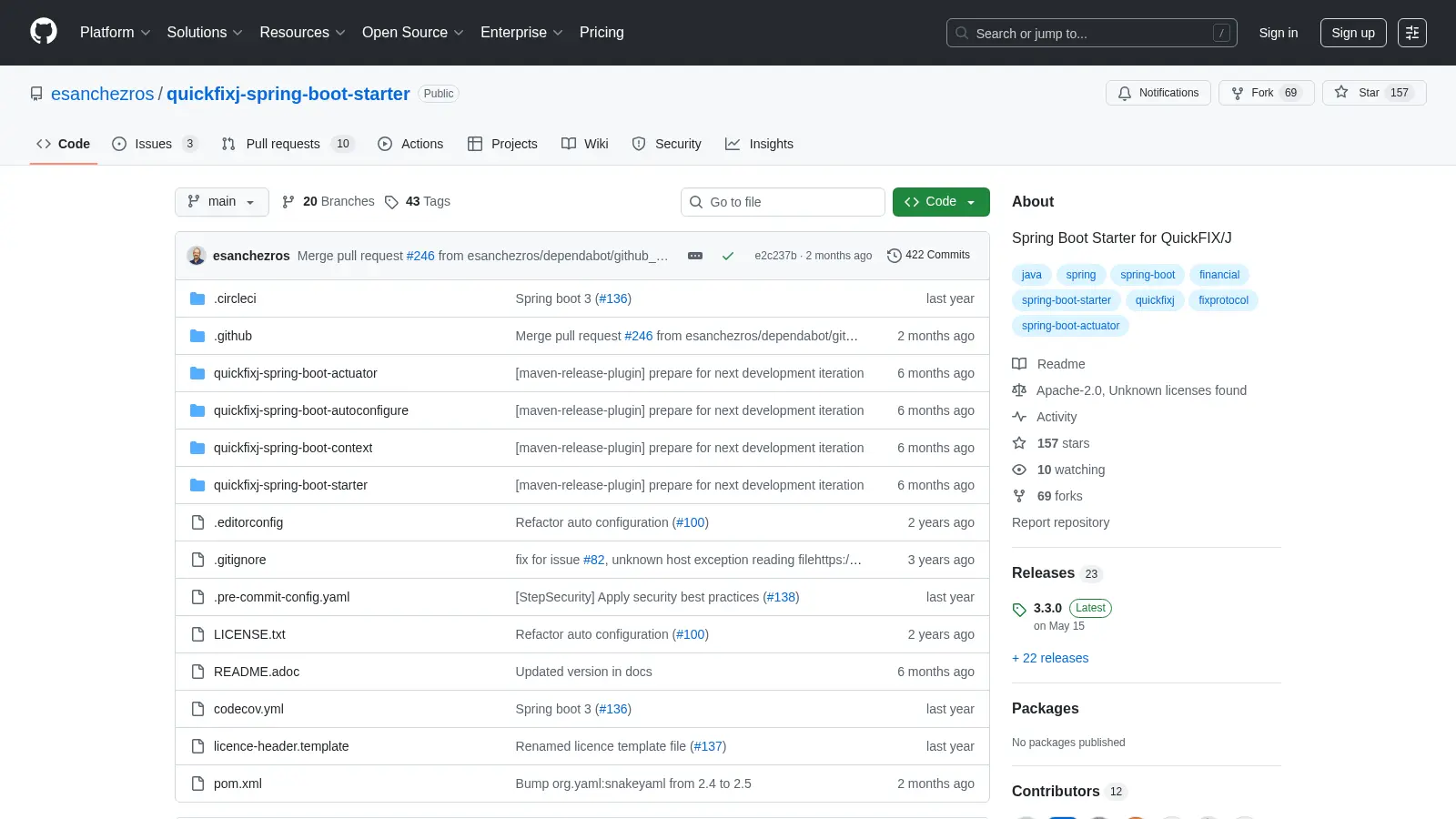Open commit history clock icon
The width and height of the screenshot is (1456, 819).
(x=895, y=256)
